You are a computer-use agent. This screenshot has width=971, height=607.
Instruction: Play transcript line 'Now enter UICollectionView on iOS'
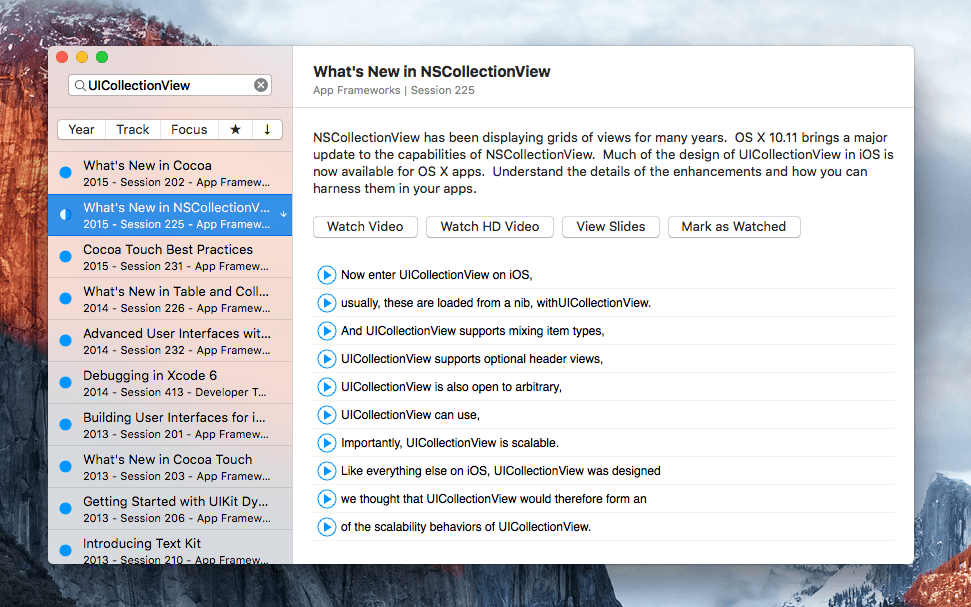pyautogui.click(x=326, y=275)
